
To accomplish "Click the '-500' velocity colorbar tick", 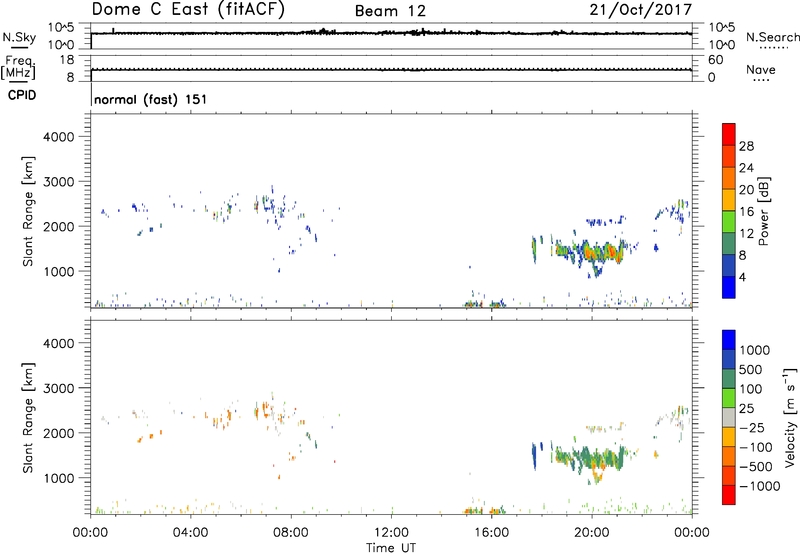I will coord(756,467).
